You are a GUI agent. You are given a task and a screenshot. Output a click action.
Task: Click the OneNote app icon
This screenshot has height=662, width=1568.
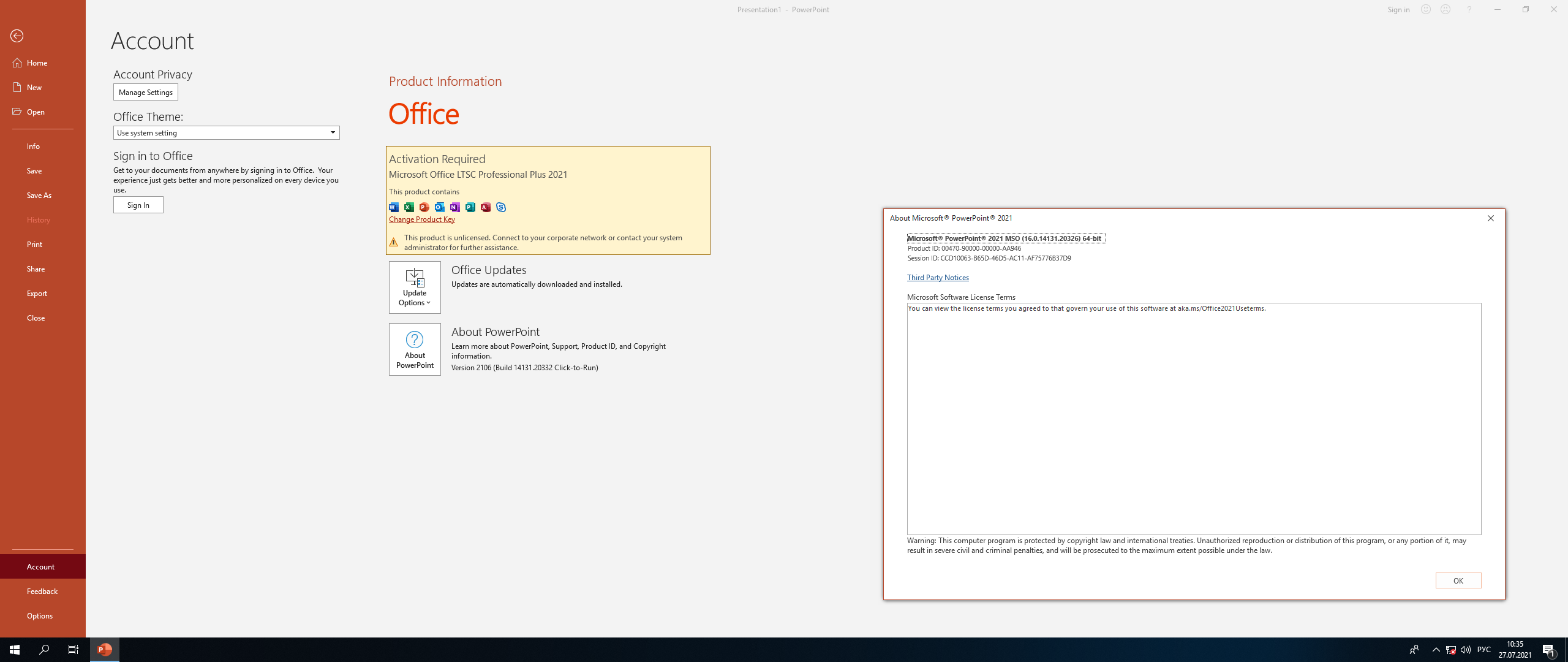455,207
